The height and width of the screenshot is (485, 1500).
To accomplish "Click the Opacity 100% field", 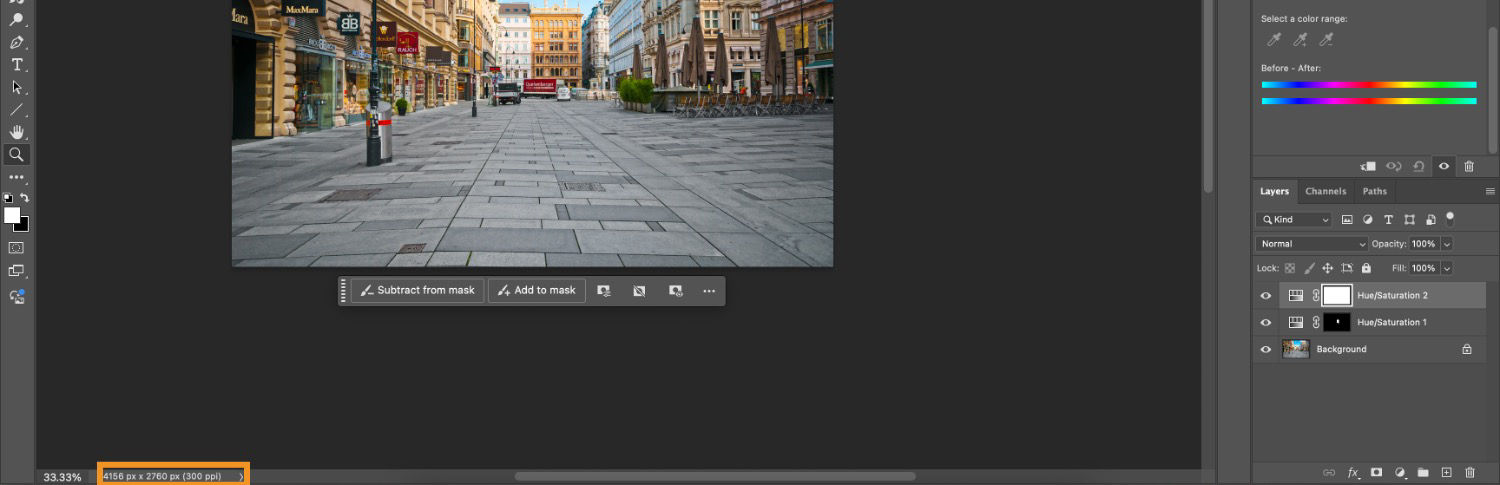I will pos(1423,244).
